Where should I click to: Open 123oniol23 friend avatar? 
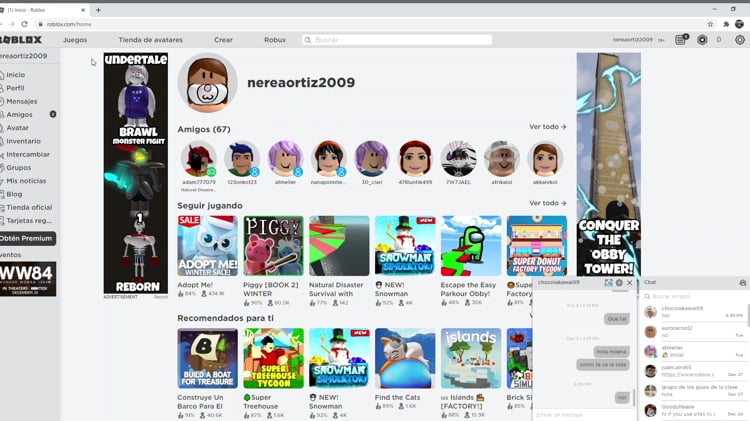242,158
